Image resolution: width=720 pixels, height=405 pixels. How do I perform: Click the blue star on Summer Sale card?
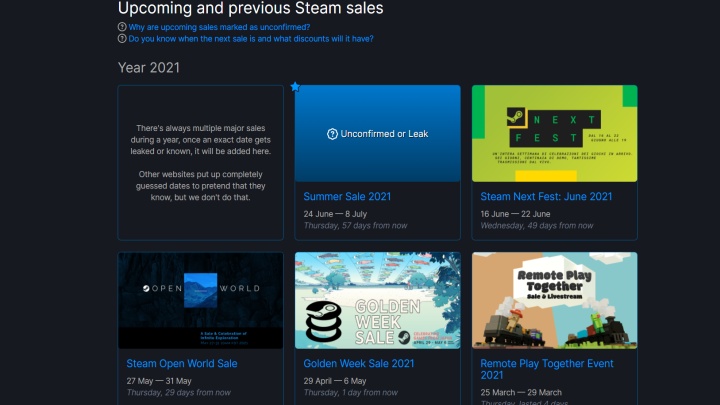pyautogui.click(x=295, y=86)
